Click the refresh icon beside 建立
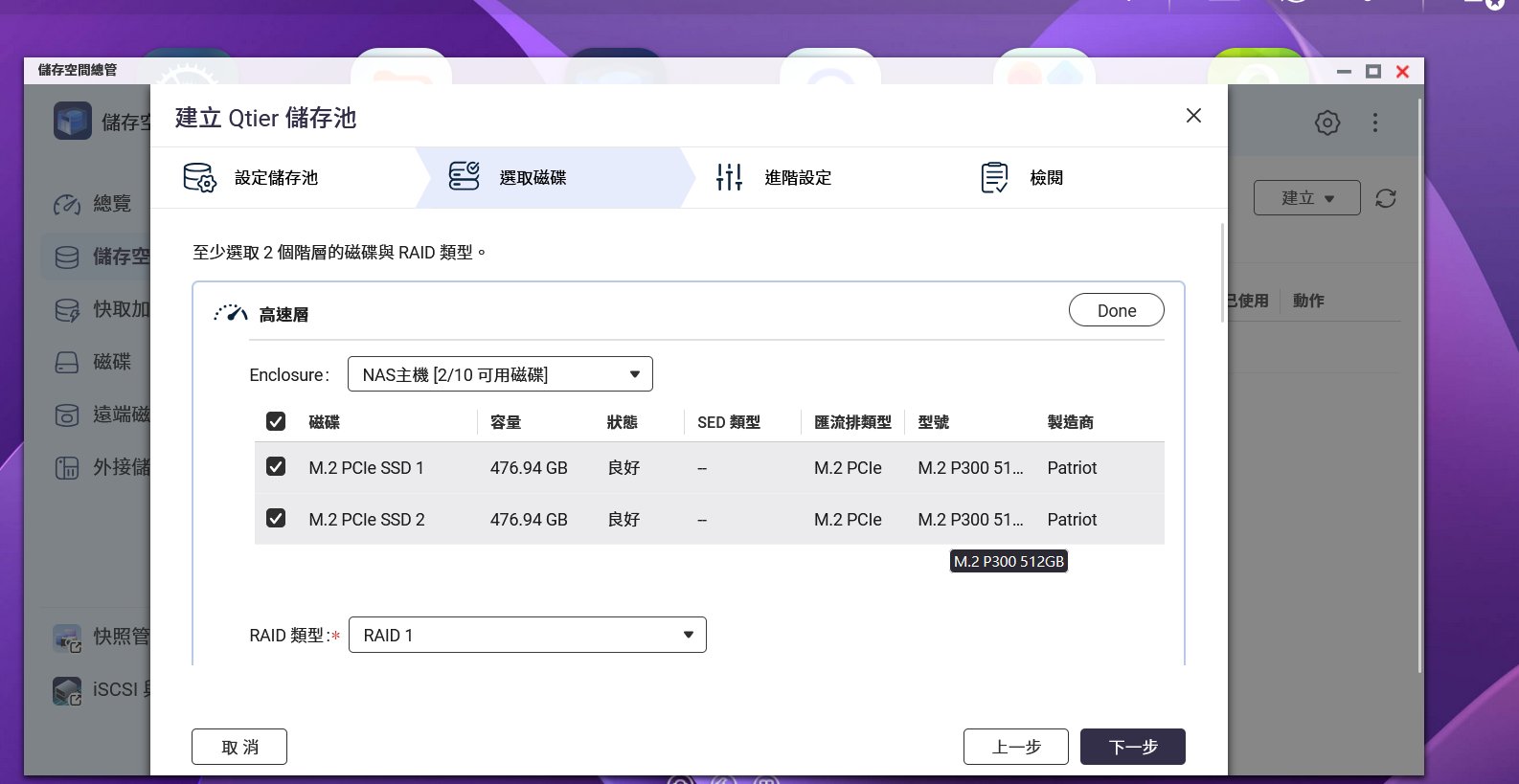This screenshot has height=784, width=1519. (x=1385, y=198)
